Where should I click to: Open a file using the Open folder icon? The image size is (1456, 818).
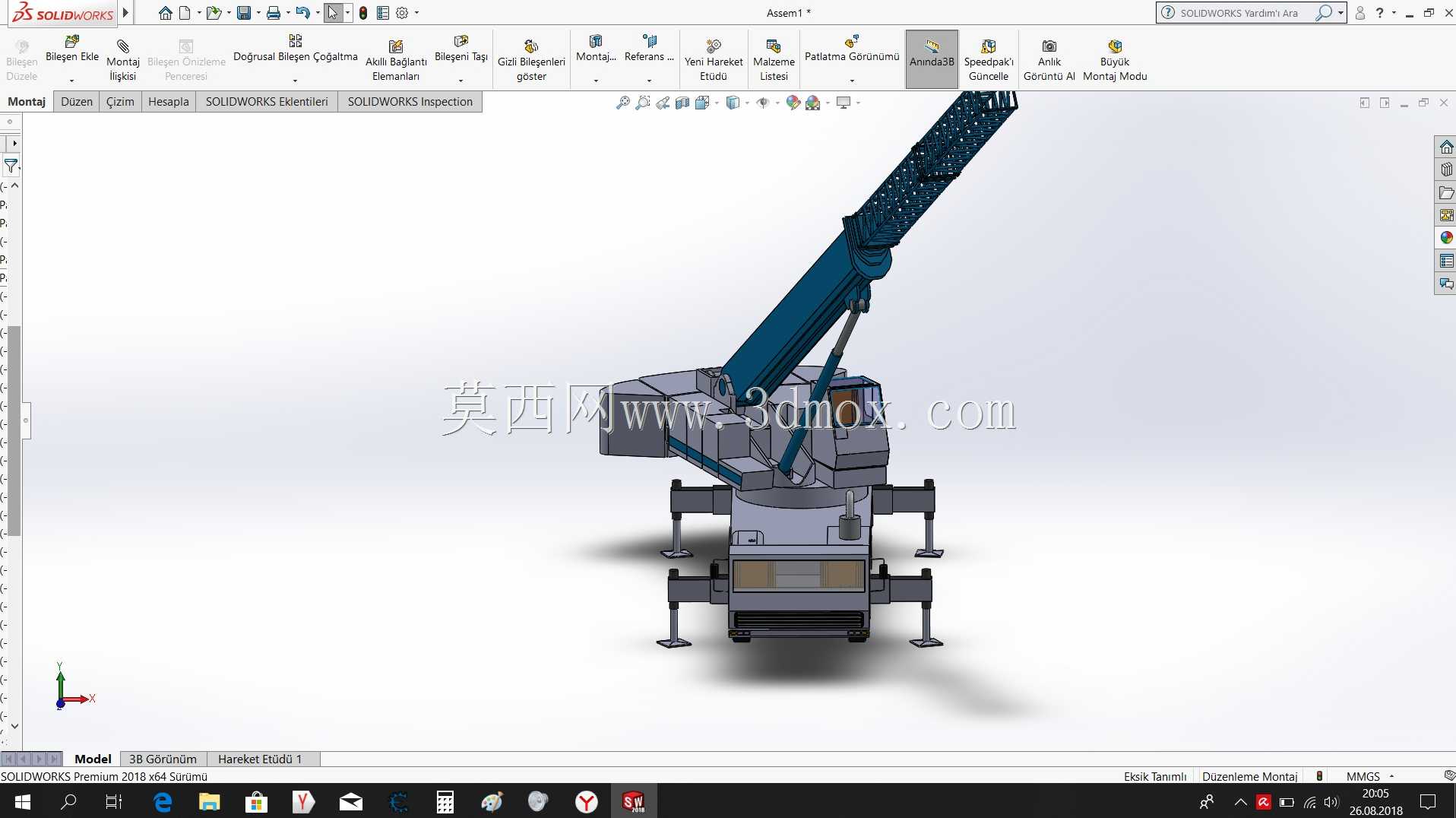(x=214, y=13)
